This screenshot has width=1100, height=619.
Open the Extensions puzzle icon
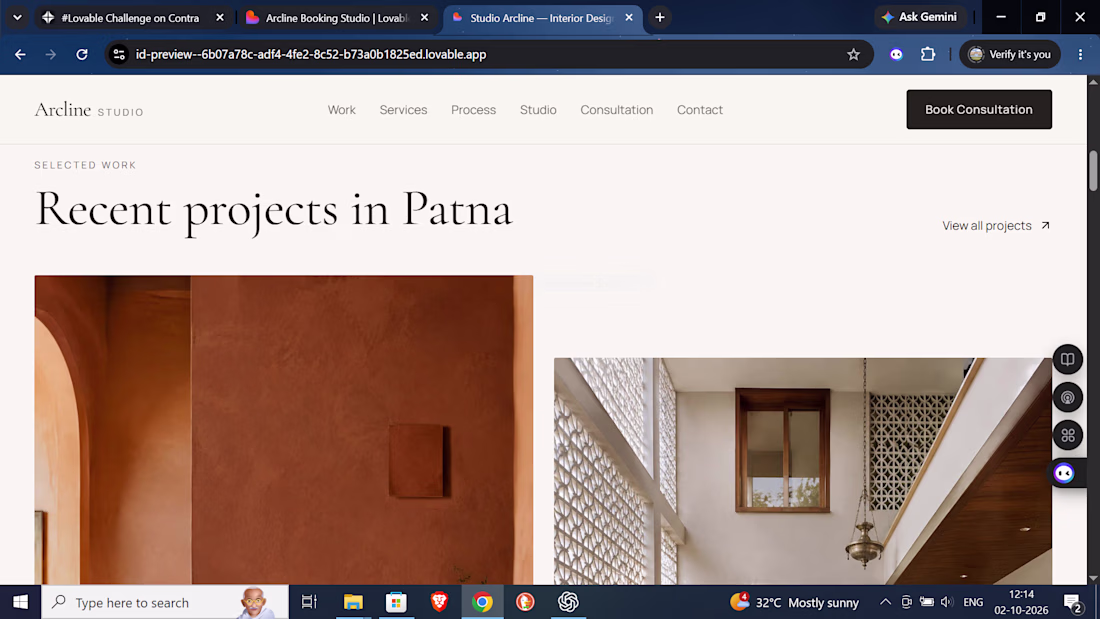coord(927,54)
